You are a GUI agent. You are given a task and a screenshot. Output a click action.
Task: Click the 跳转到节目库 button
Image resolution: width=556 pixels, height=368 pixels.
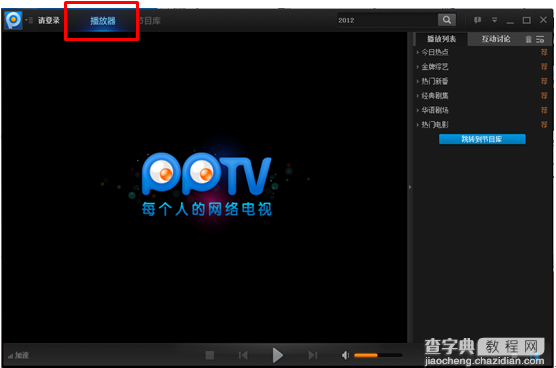(482, 139)
